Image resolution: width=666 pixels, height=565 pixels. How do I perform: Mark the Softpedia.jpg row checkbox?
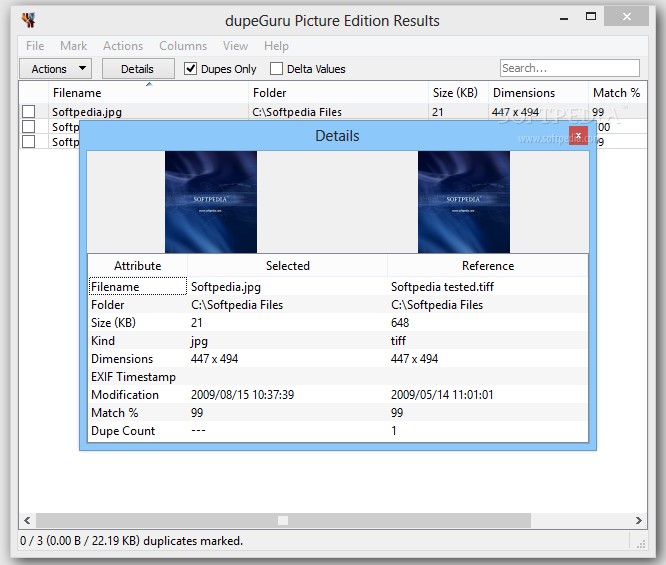point(28,112)
